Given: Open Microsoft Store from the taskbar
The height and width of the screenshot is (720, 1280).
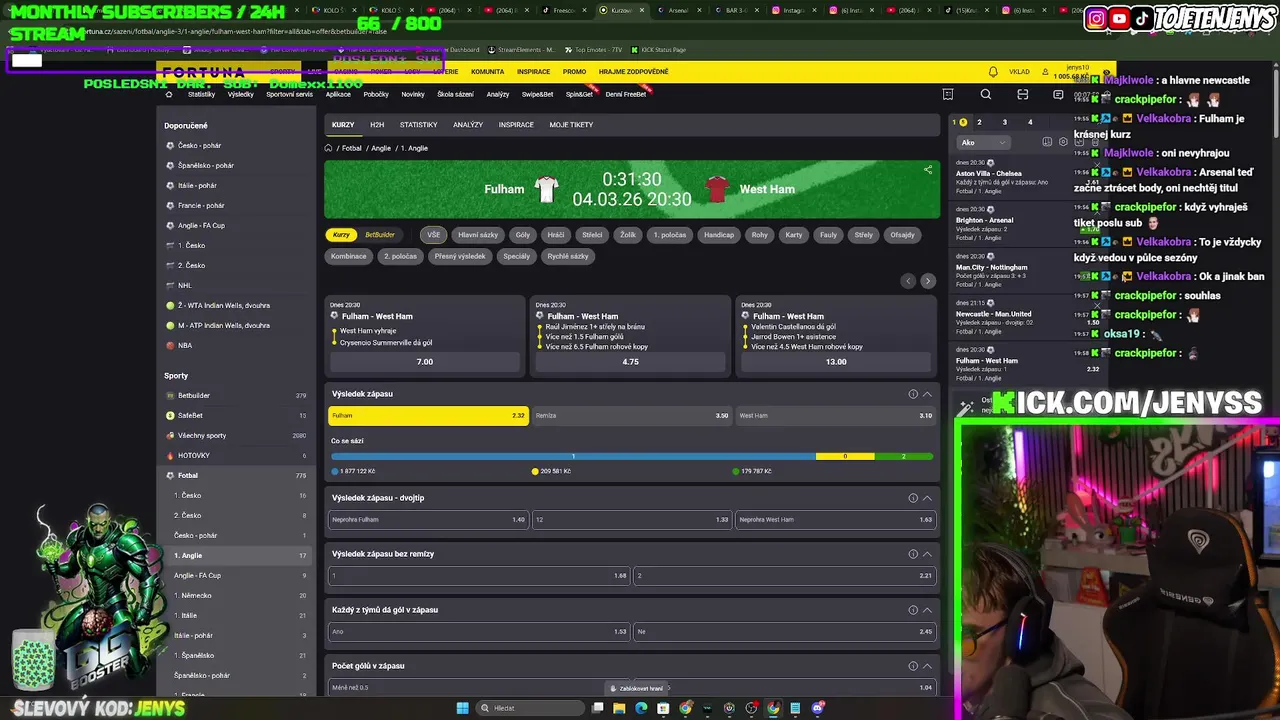Looking at the screenshot, I should [x=663, y=708].
